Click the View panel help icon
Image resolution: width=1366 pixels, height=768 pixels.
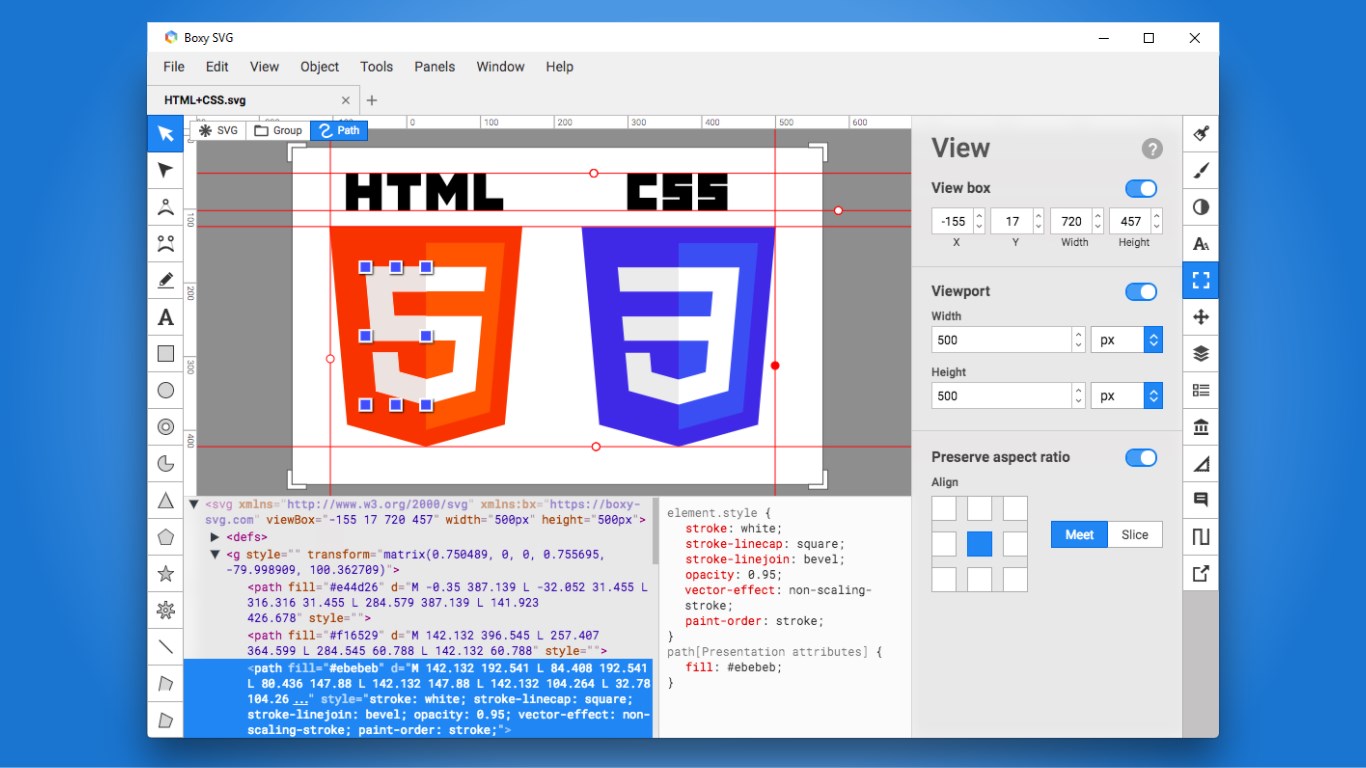tap(1152, 148)
